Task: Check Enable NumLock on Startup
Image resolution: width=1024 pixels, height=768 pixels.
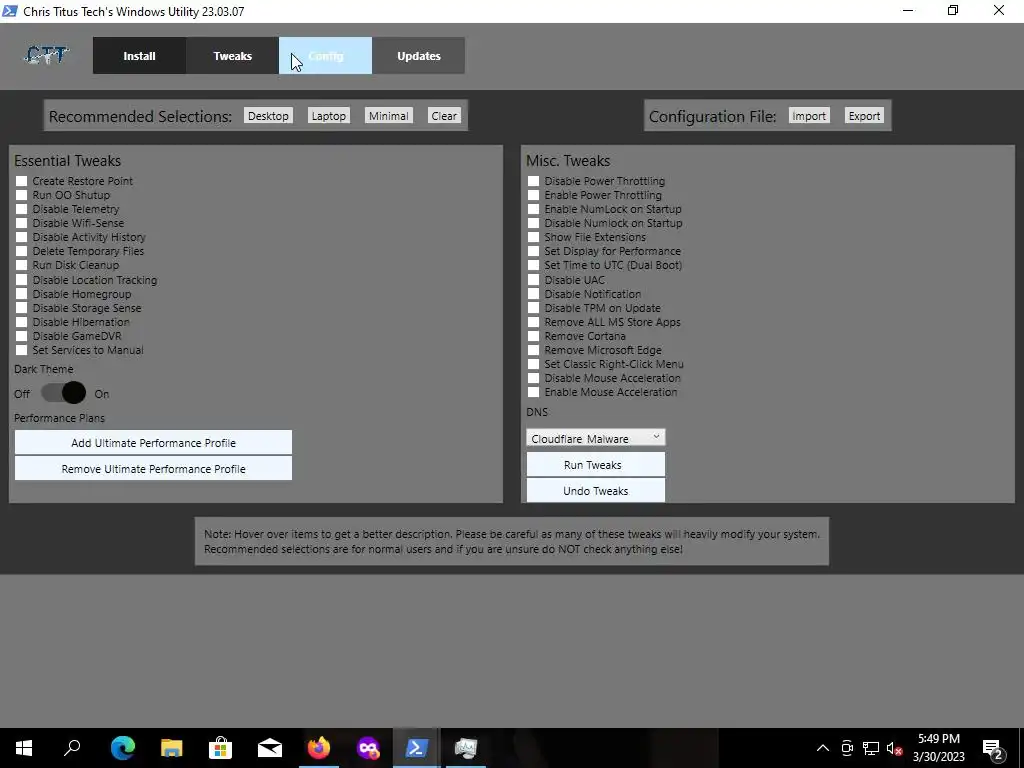Action: coord(534,209)
